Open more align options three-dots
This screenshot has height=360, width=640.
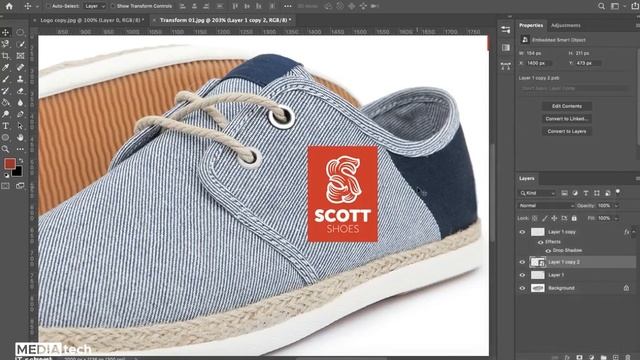tap(288, 6)
